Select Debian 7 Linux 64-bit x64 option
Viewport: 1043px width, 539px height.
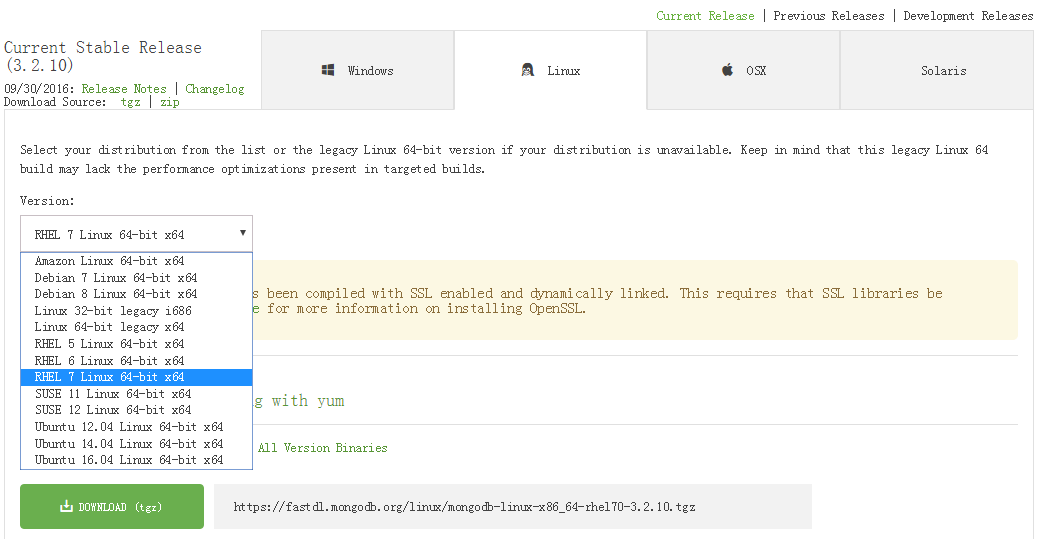[136, 277]
